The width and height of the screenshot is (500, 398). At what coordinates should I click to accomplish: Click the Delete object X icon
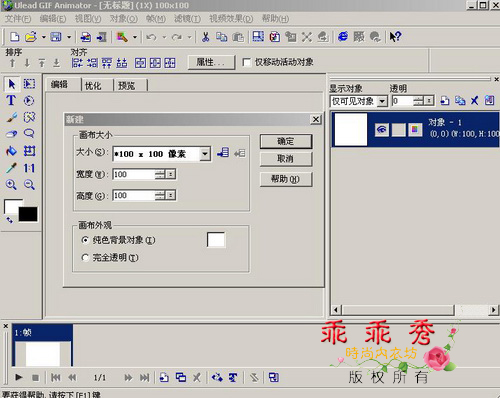[474, 100]
